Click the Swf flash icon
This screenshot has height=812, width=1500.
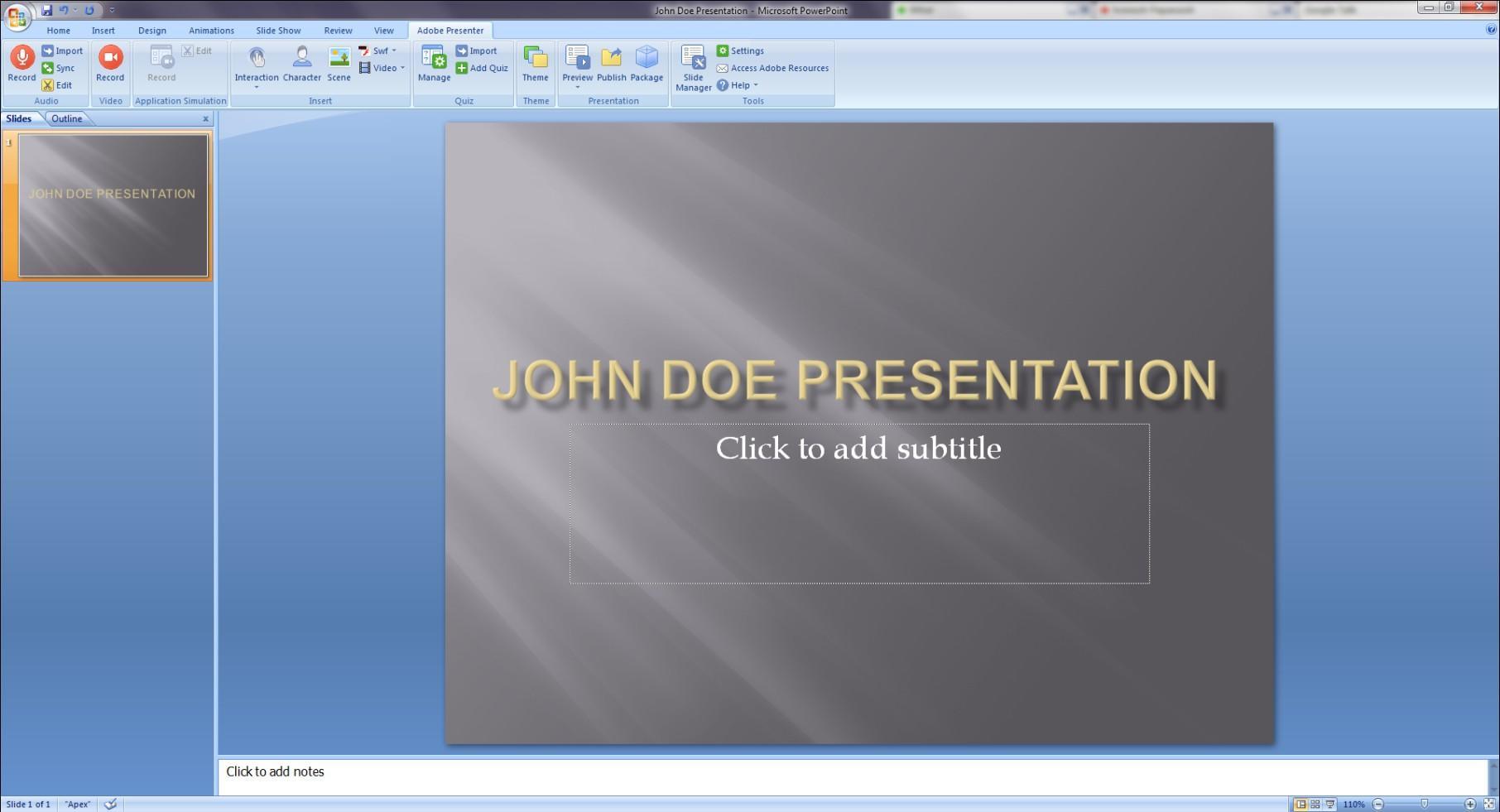click(363, 50)
